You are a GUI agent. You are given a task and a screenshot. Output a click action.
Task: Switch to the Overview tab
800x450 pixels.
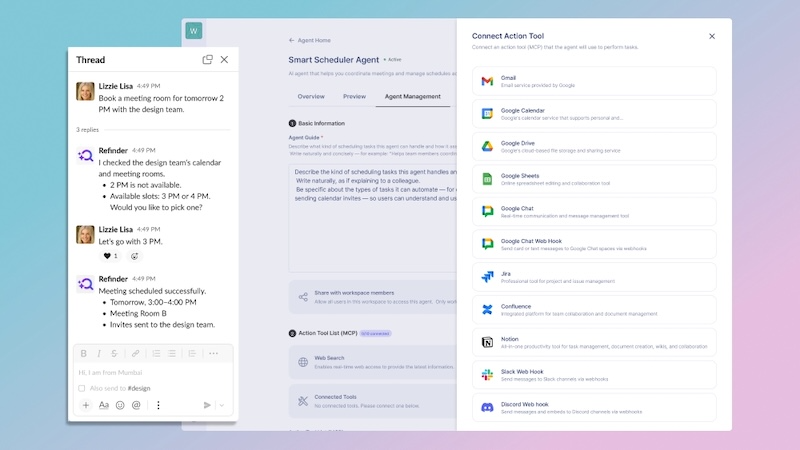pyautogui.click(x=310, y=97)
